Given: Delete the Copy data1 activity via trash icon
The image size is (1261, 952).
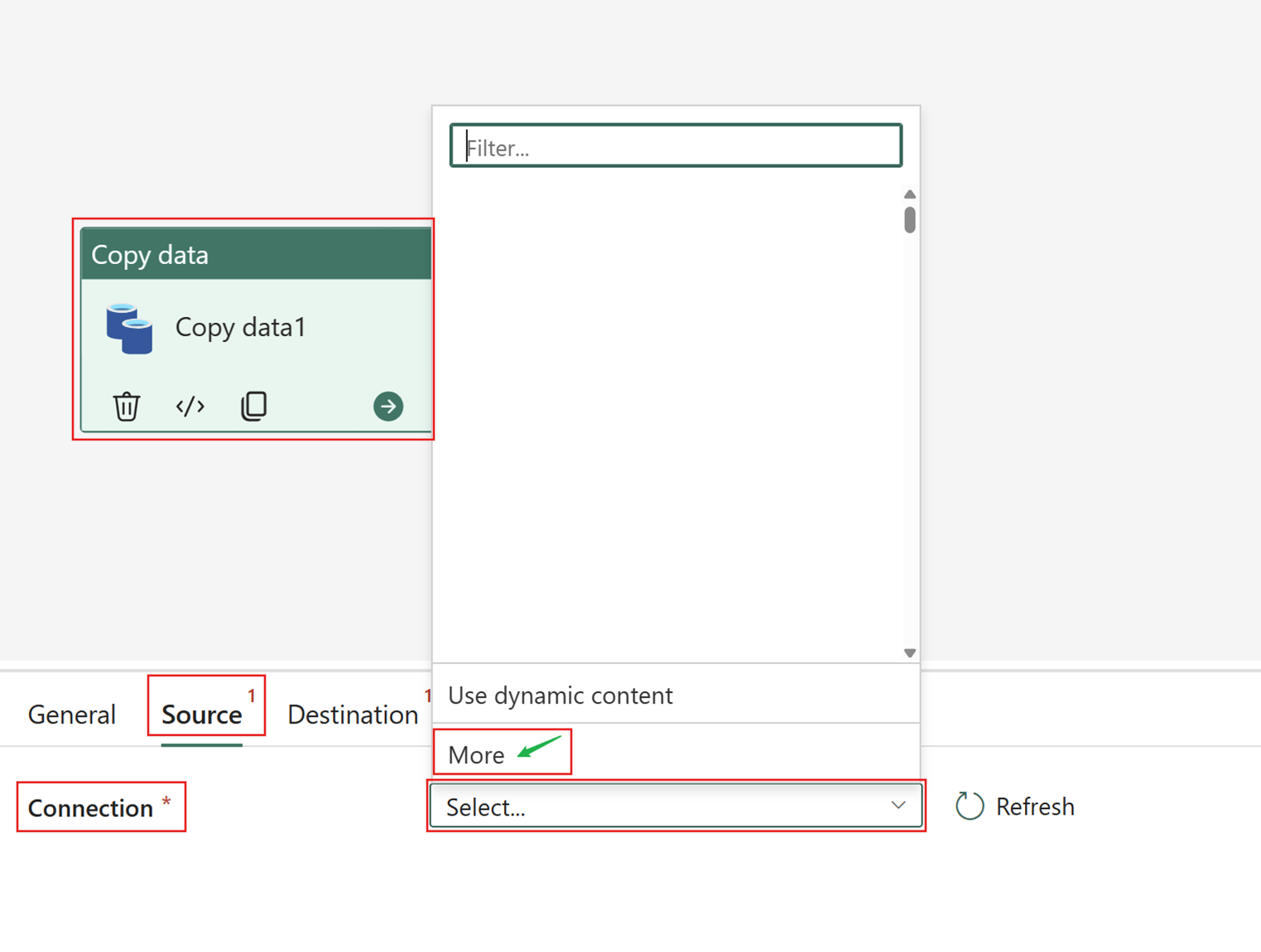Looking at the screenshot, I should pyautogui.click(x=127, y=406).
